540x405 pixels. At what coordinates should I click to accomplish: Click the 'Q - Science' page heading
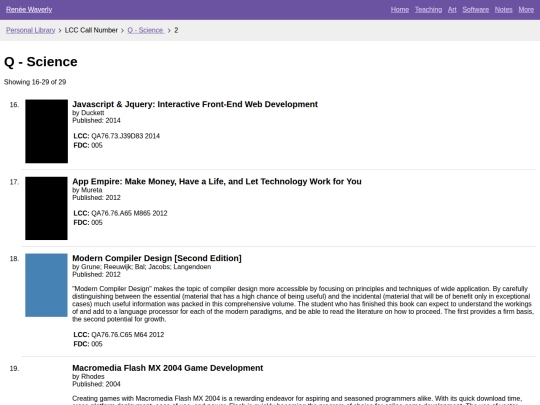[41, 62]
